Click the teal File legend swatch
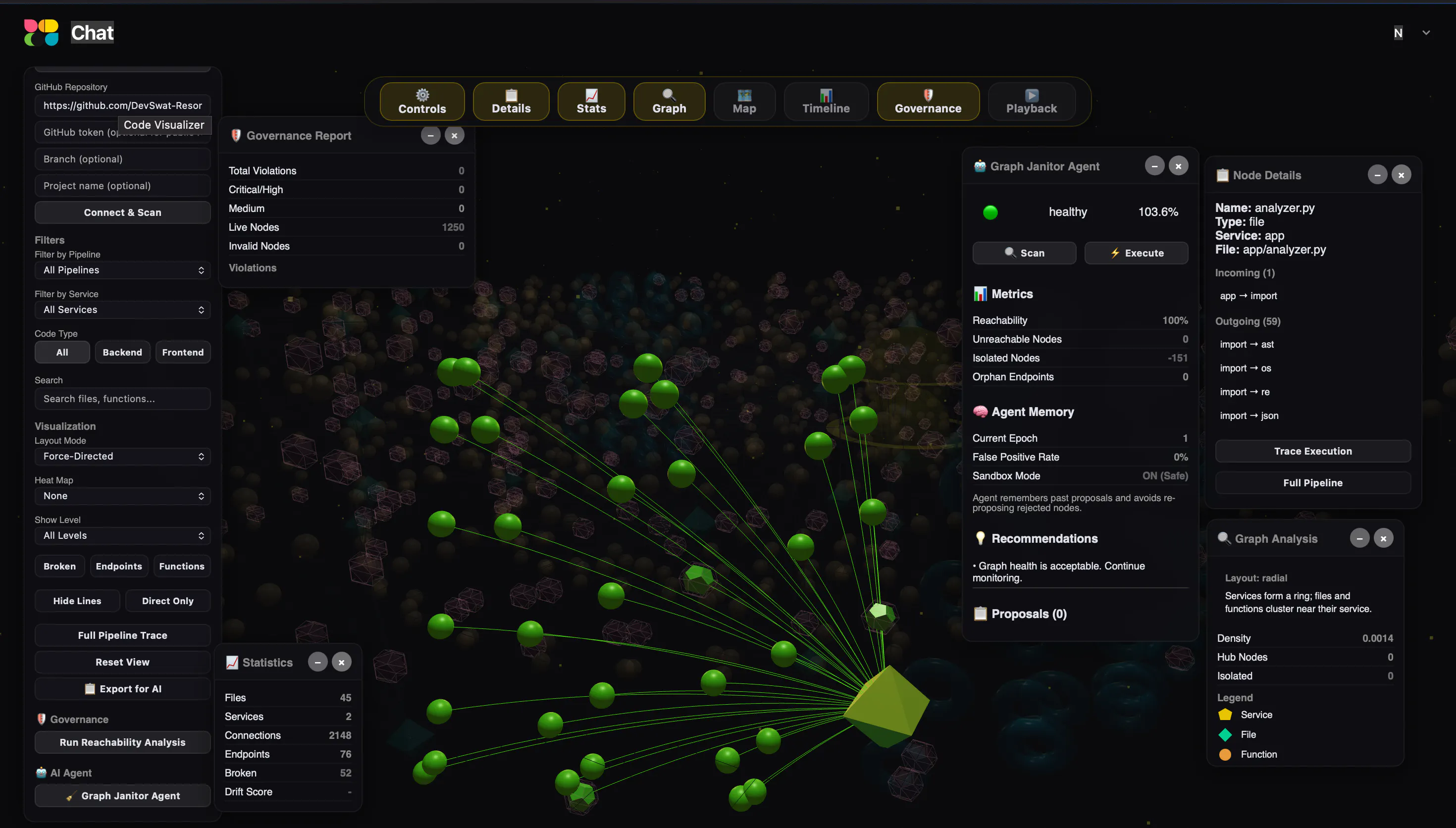This screenshot has width=1456, height=828. click(x=1225, y=735)
